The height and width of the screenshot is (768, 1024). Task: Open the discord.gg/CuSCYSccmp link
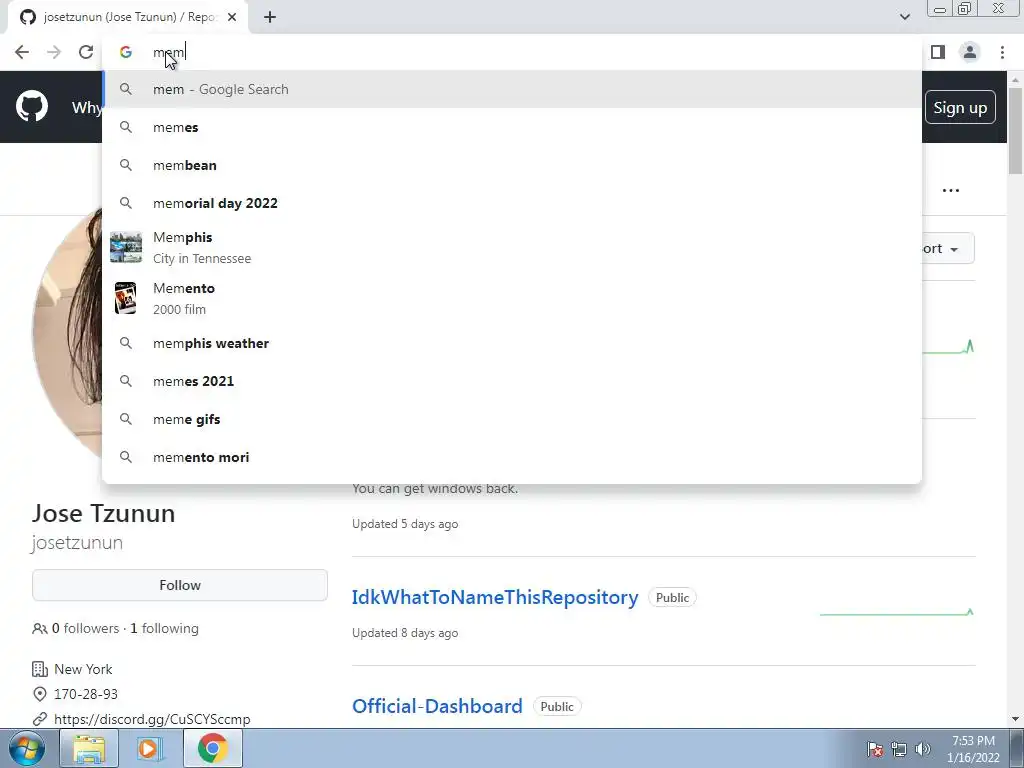click(x=152, y=719)
